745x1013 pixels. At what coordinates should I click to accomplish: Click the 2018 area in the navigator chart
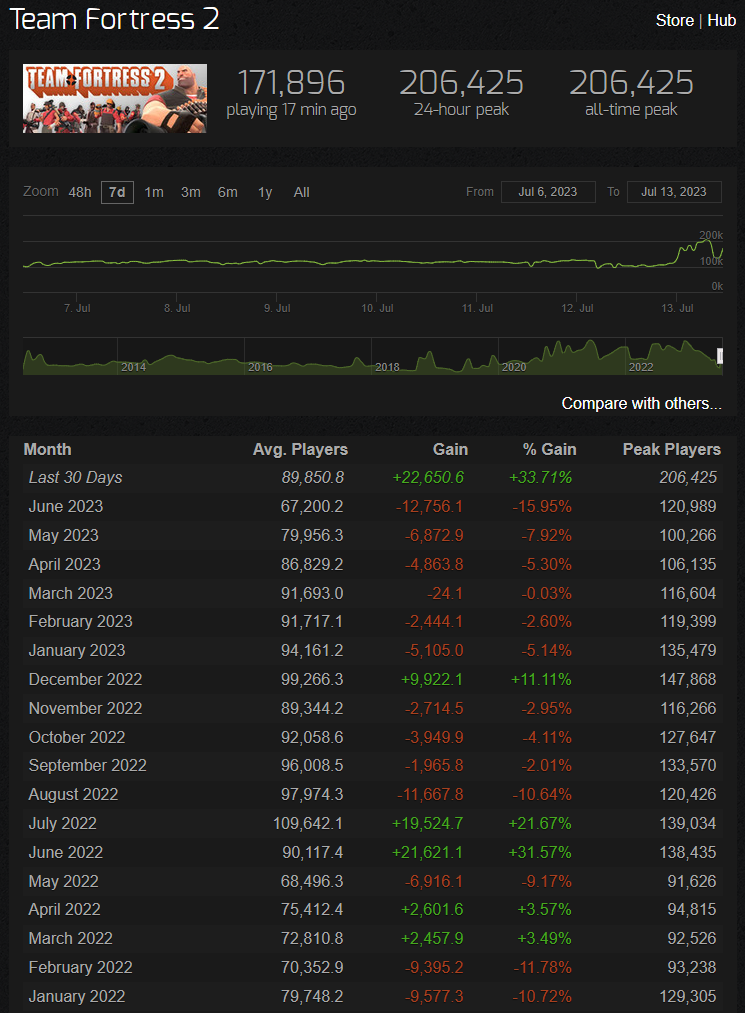(x=387, y=367)
